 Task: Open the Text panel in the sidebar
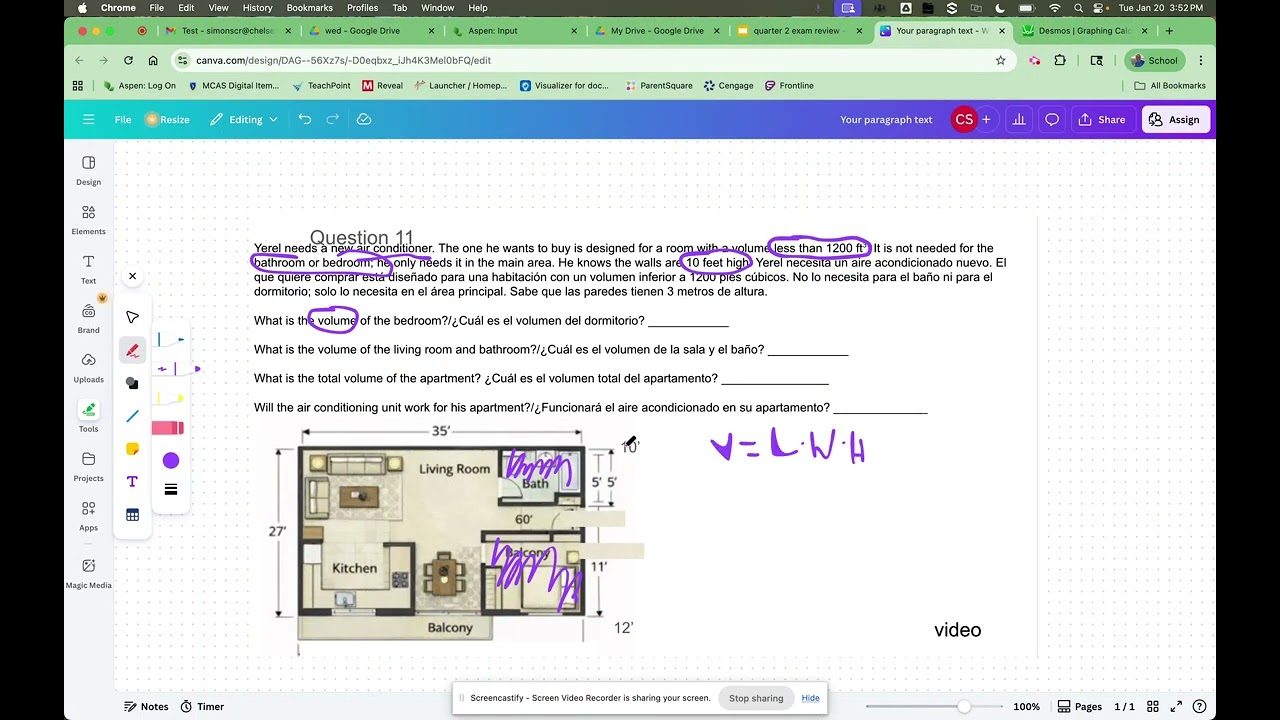click(89, 268)
